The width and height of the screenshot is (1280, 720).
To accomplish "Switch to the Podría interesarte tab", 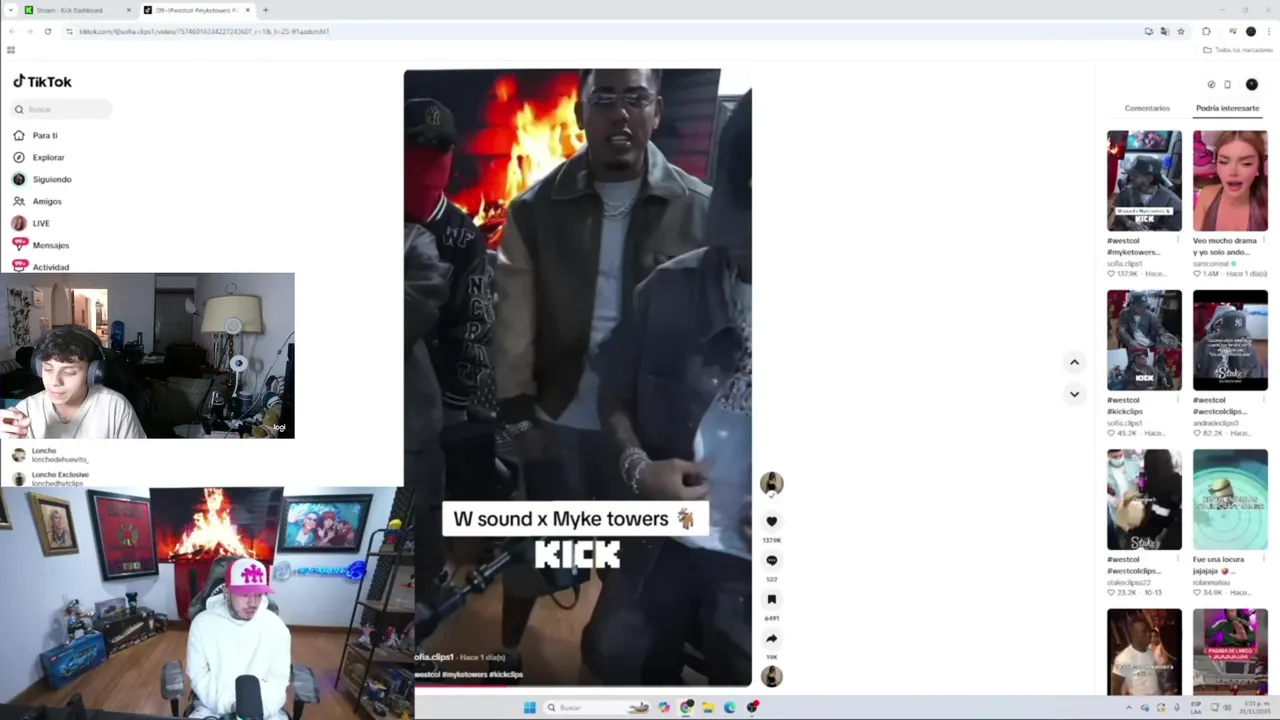I will click(x=1227, y=108).
